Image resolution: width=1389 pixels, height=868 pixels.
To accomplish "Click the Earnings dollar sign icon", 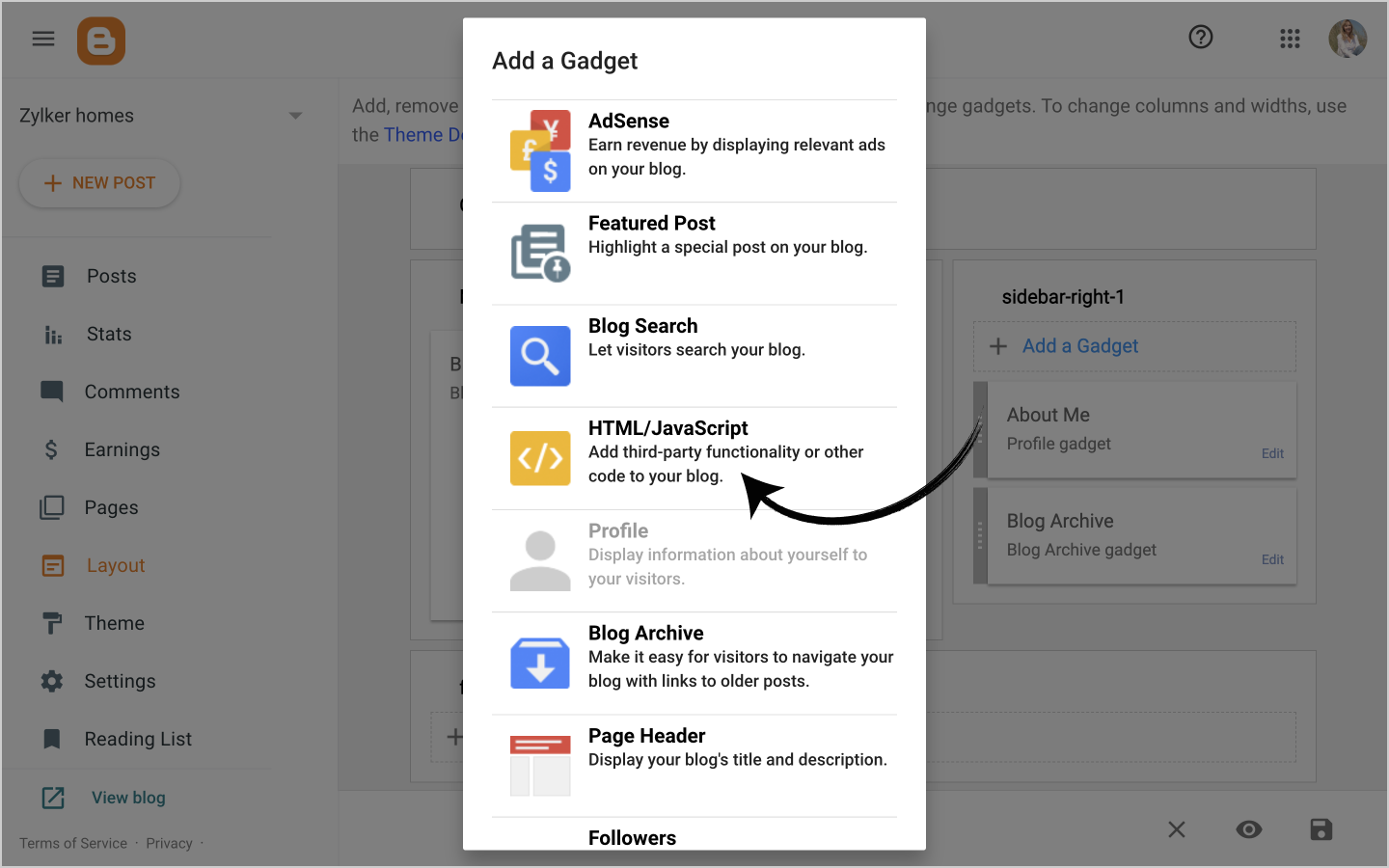I will coord(51,449).
